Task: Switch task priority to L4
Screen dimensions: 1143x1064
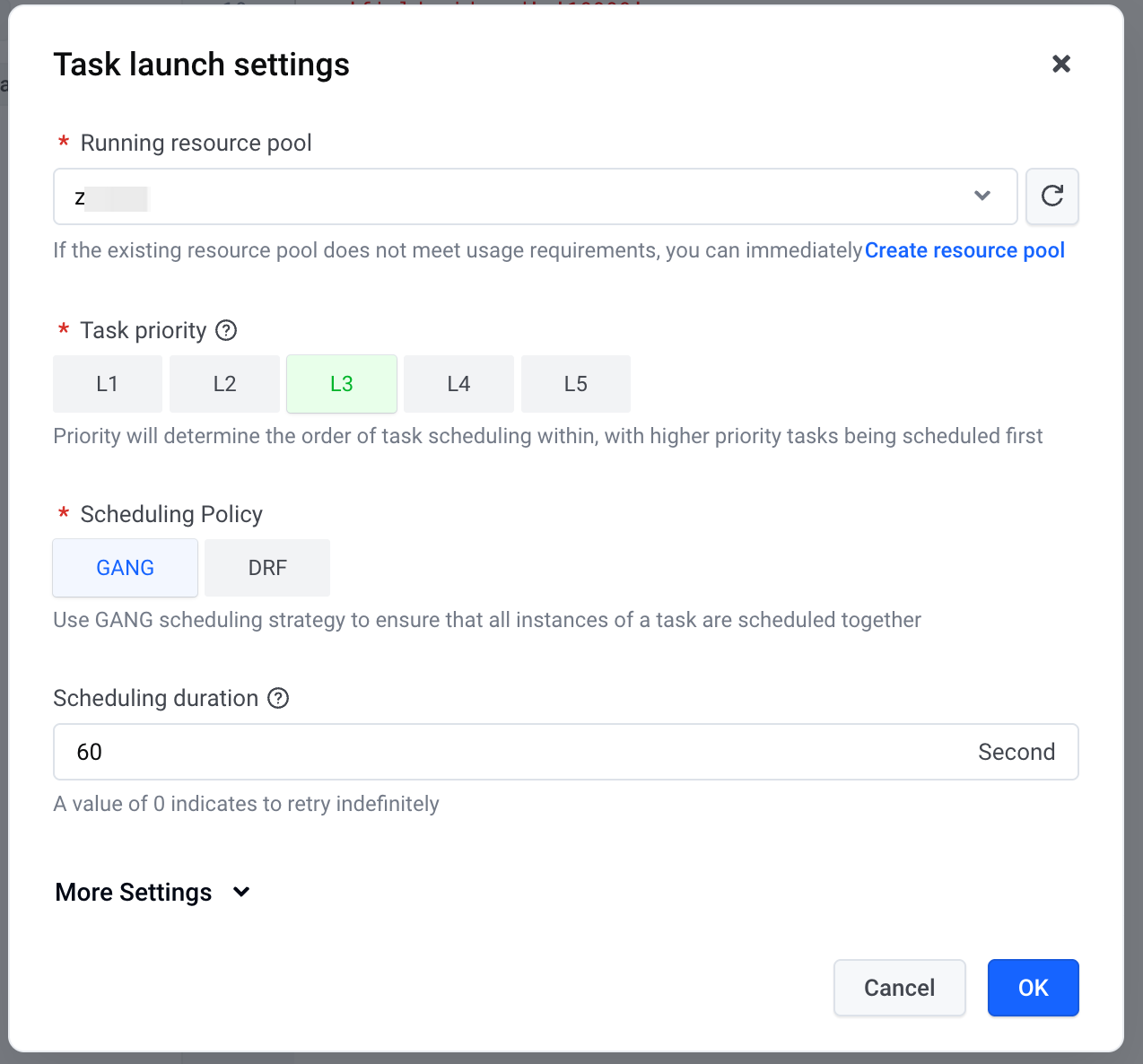Action: (458, 384)
